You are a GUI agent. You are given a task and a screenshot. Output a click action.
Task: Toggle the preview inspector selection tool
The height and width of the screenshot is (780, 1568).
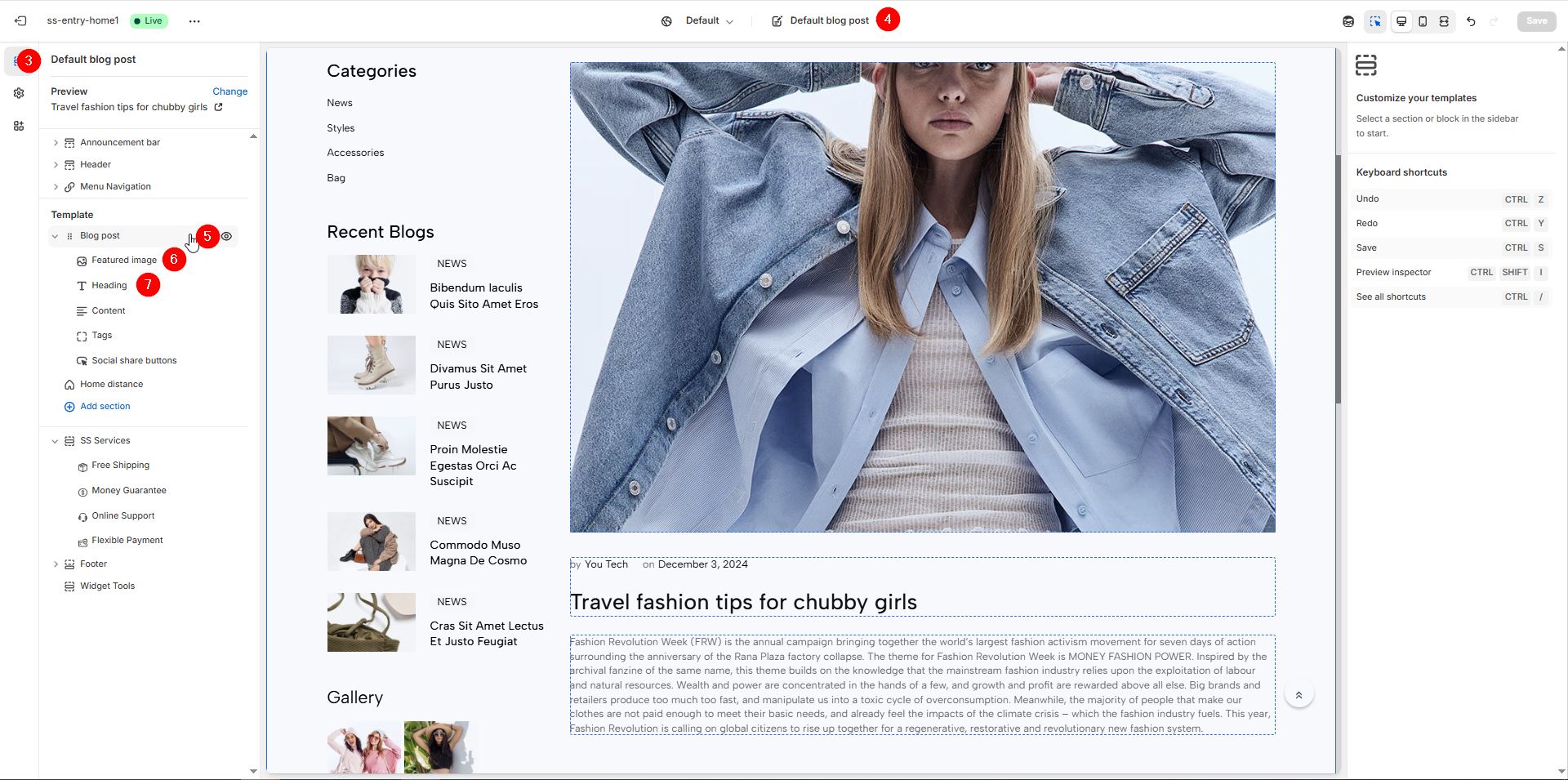coord(1375,21)
